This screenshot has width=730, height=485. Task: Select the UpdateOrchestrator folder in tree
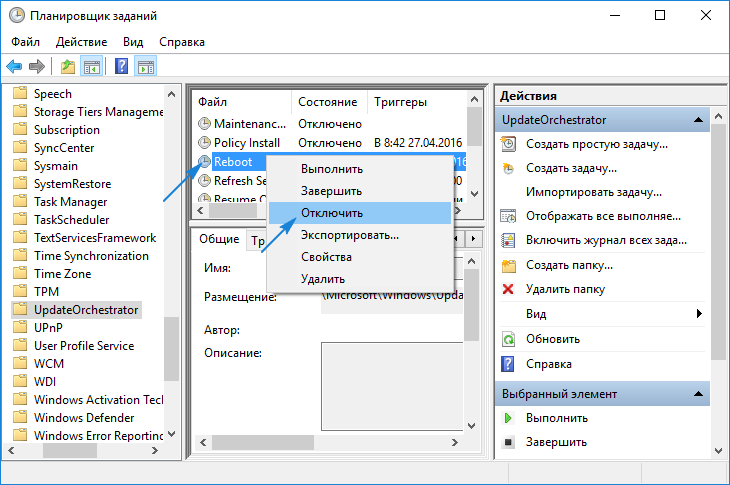tap(86, 310)
